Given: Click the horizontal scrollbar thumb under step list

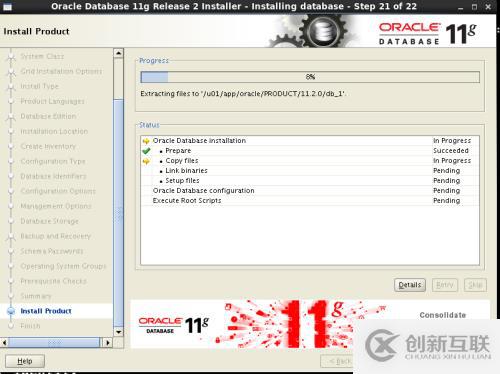Looking at the screenshot, I should 54,343.
